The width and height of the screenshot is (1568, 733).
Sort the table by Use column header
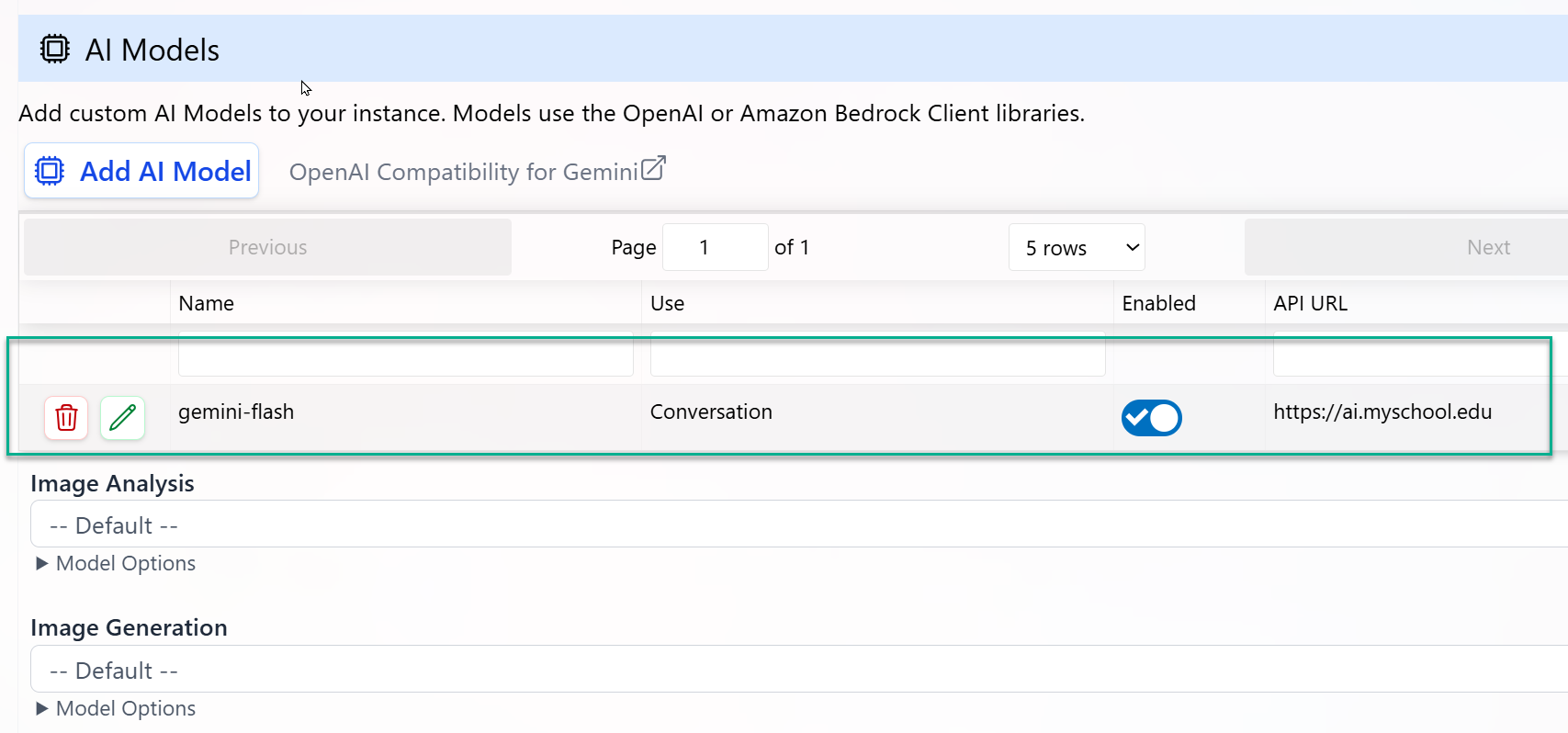[x=668, y=303]
